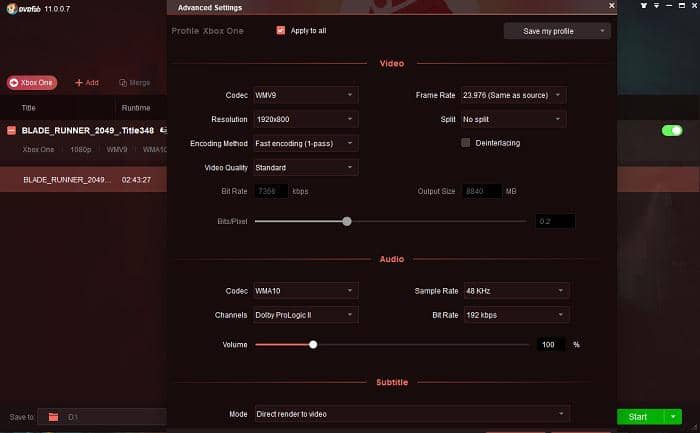The width and height of the screenshot is (700, 433).
Task: Click the Bit Rate kbps field
Action: coord(271,191)
